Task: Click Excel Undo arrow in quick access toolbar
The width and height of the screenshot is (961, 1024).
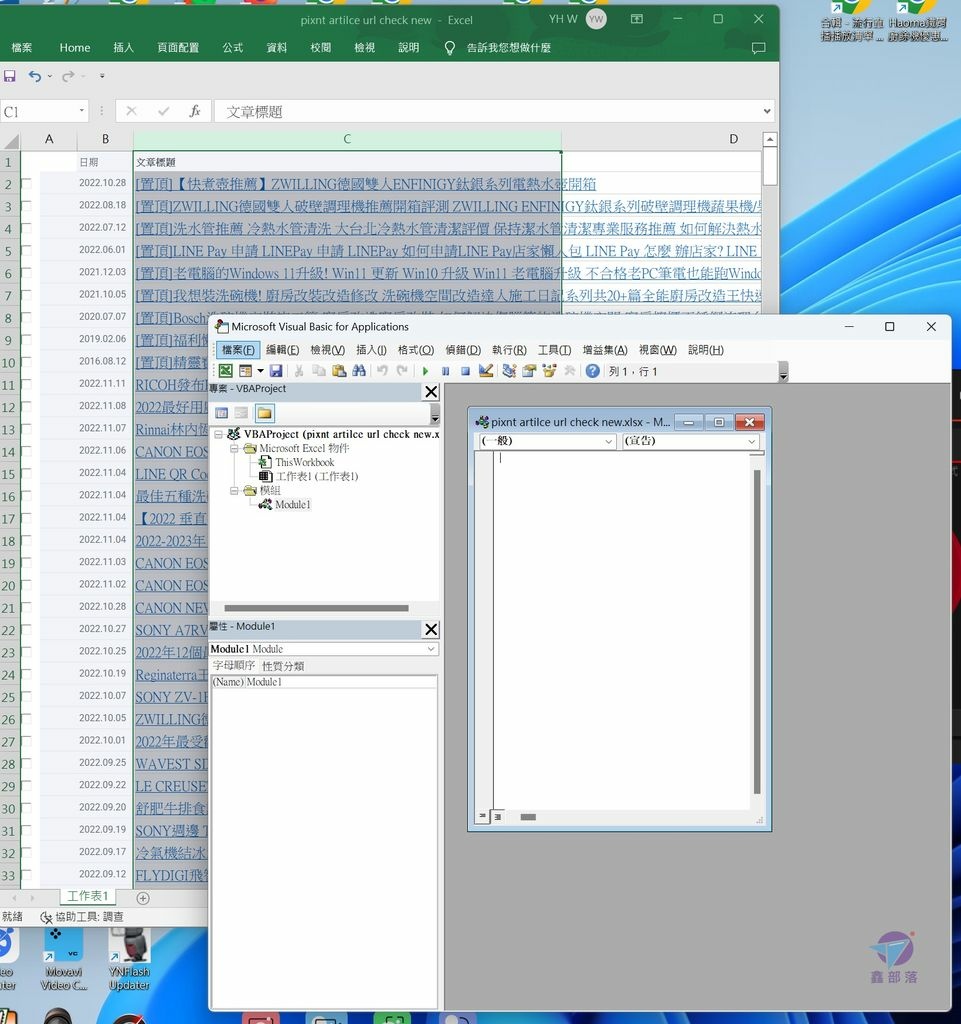Action: click(x=35, y=76)
